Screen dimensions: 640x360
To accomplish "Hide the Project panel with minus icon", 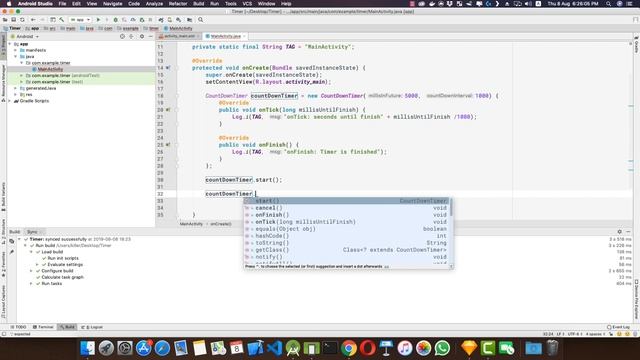I will pos(150,36).
